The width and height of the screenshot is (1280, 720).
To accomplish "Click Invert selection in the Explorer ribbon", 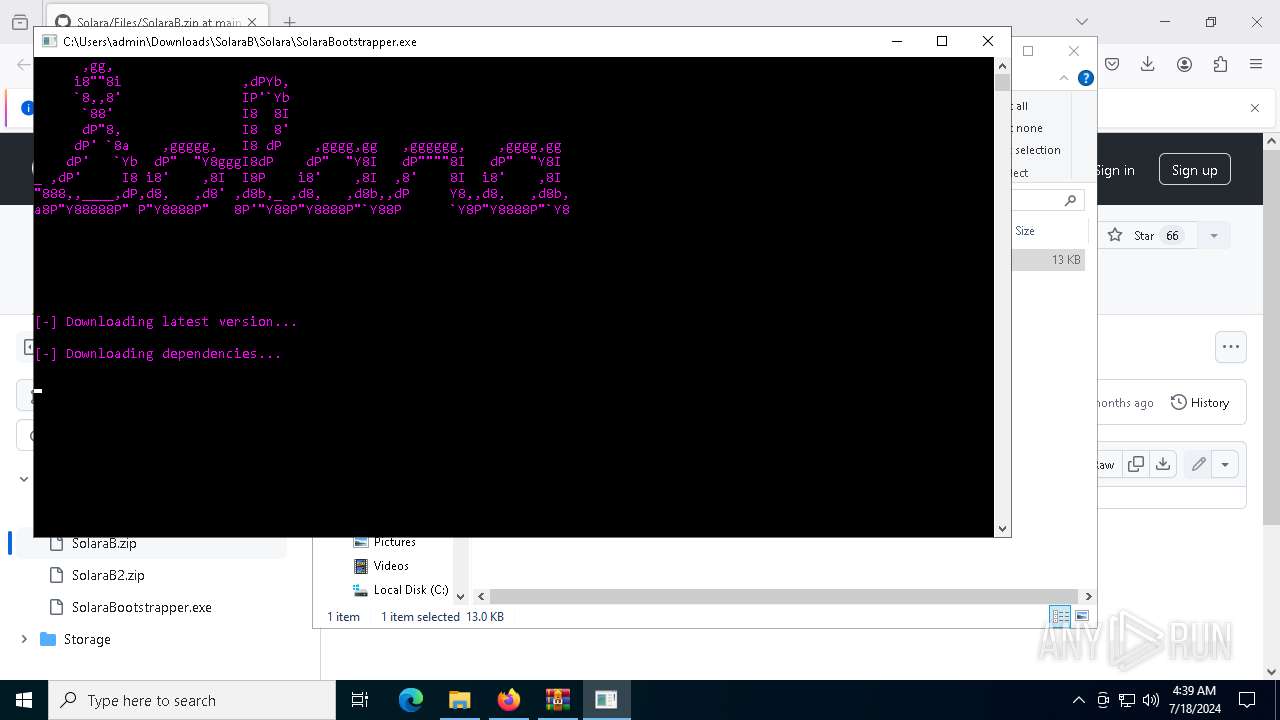I will point(1036,150).
